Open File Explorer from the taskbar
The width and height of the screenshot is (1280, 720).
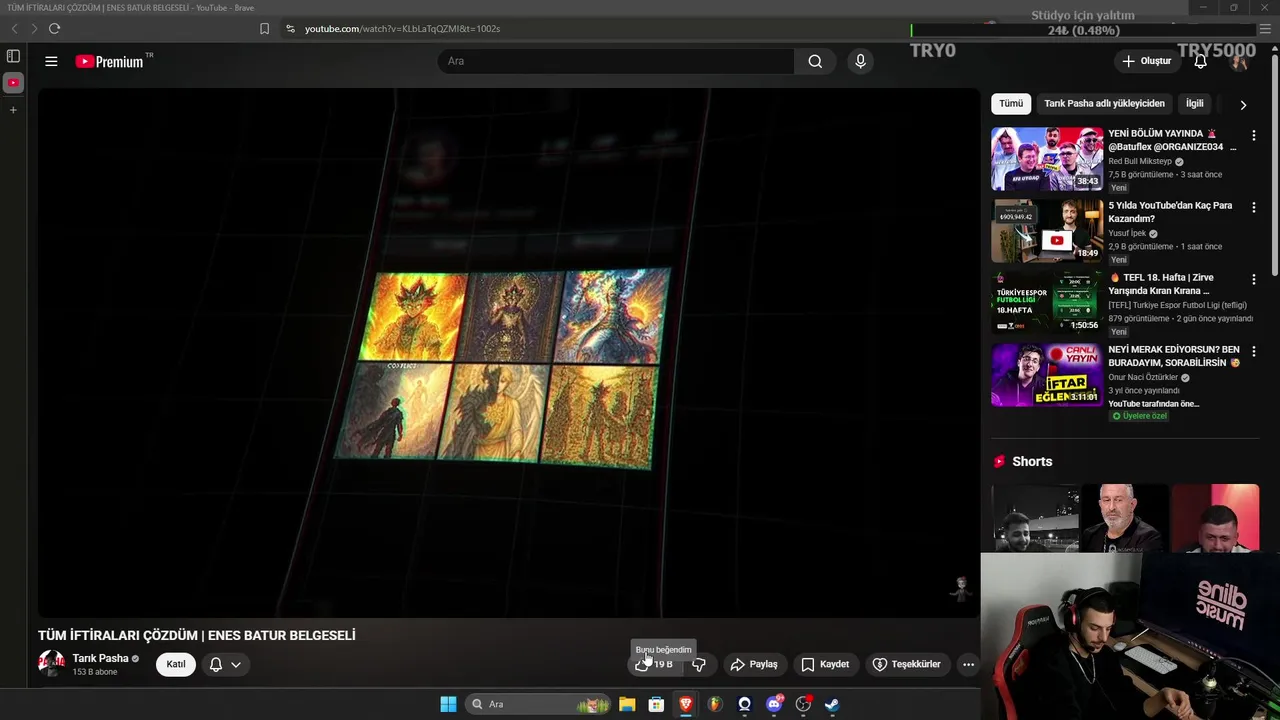pos(627,704)
